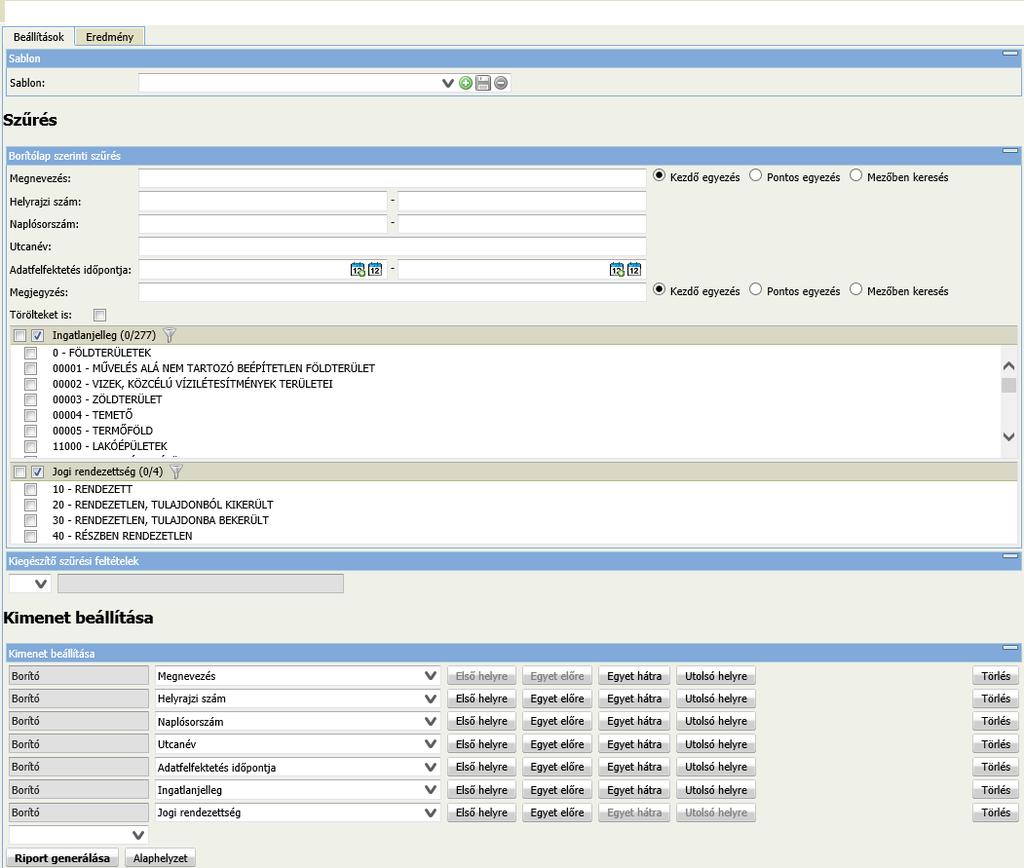The height and width of the screenshot is (868, 1024).
Task: Open the Jogi rendezettség output field dropdown
Action: 430,812
